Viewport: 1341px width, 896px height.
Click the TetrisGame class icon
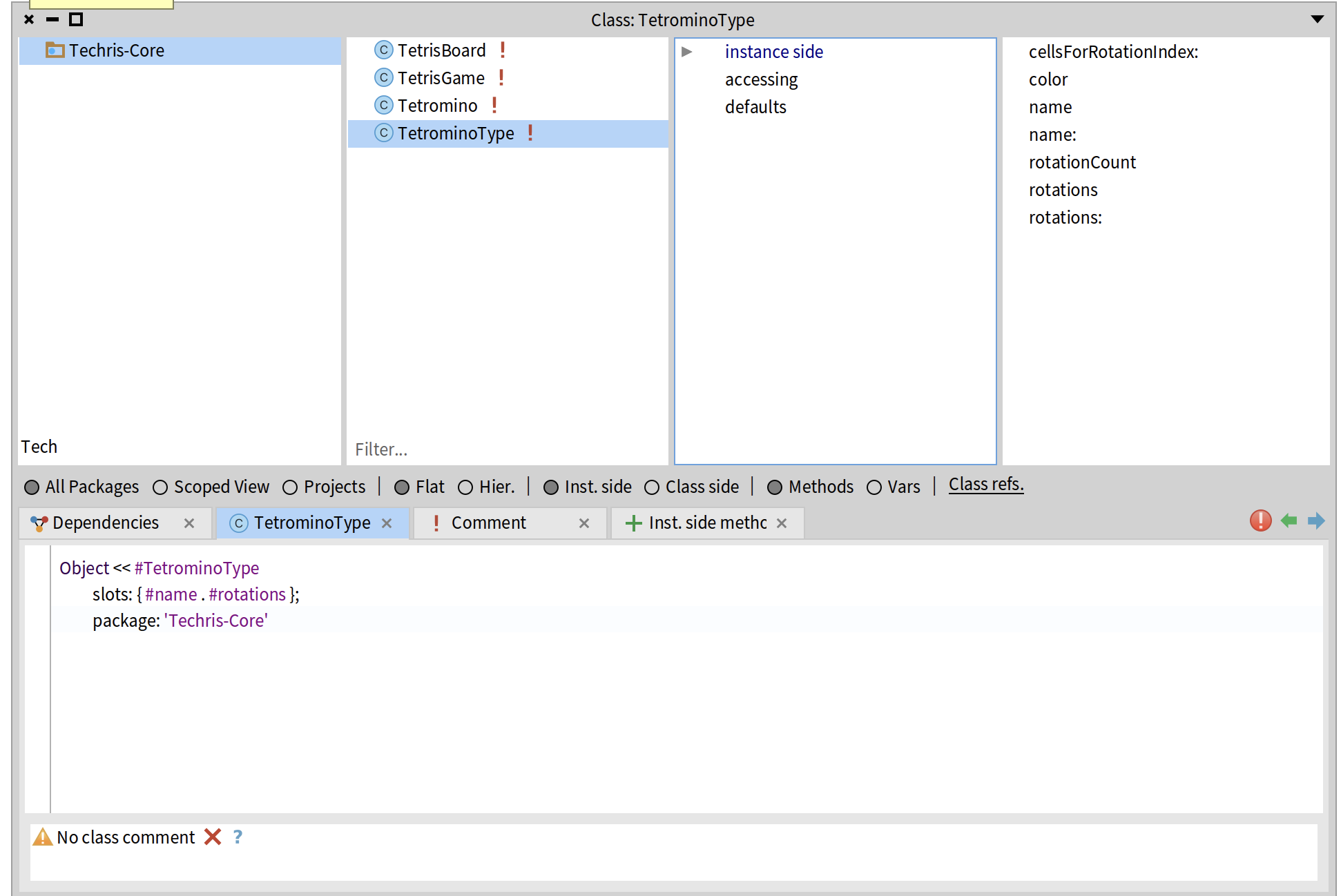pos(384,78)
